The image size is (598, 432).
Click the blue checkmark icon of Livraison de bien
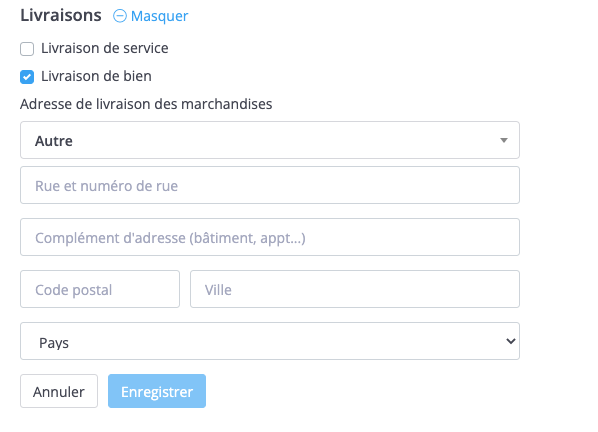pyautogui.click(x=27, y=77)
